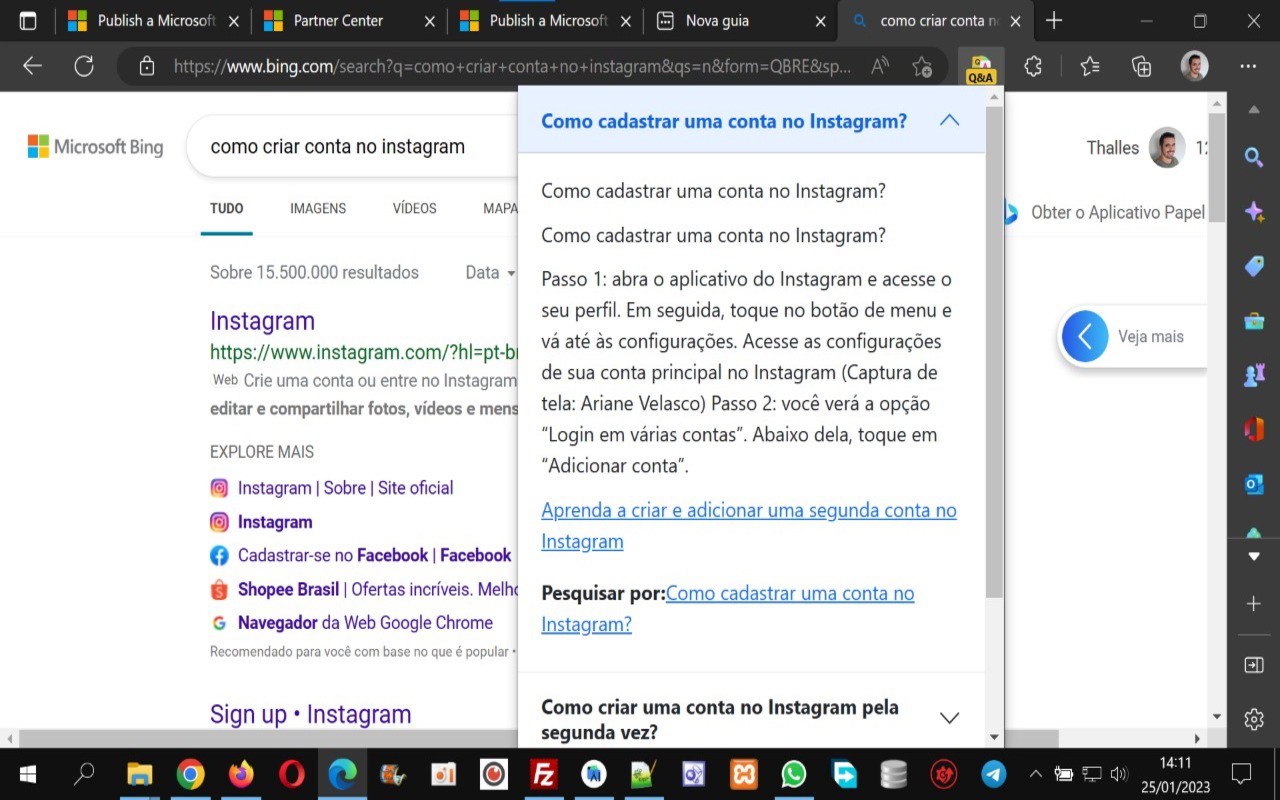Collapse the 'Como cadastrar uma conta' section

[x=949, y=121]
